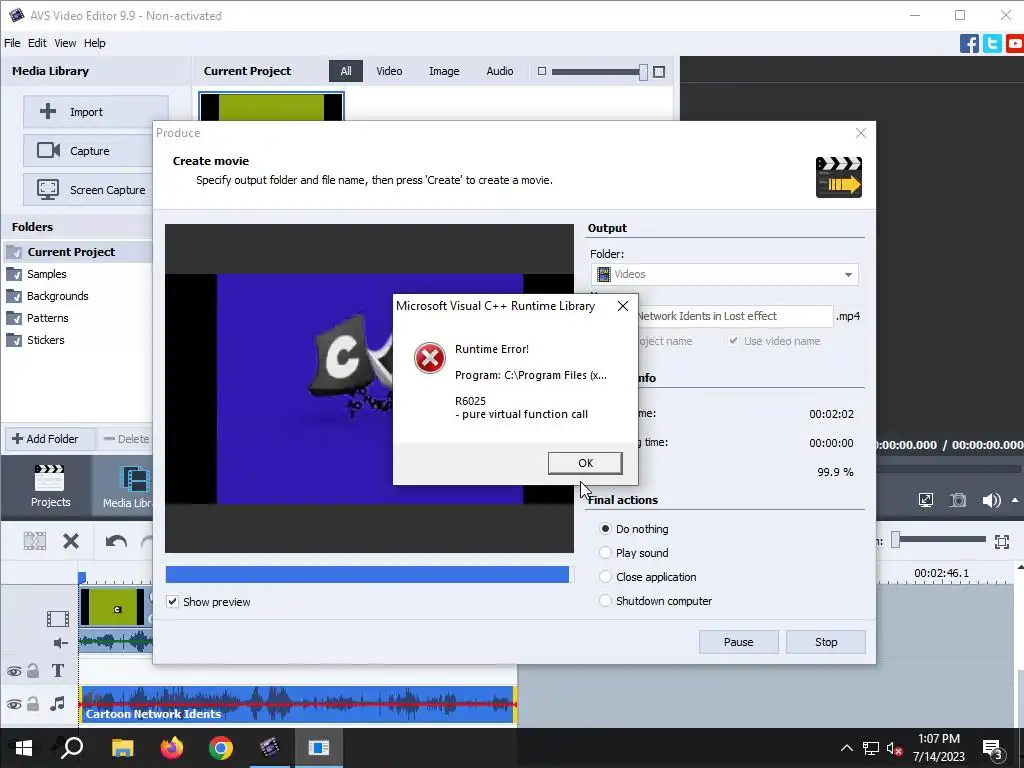Open the Media Library panel
The height and width of the screenshot is (768, 1024).
pos(125,487)
